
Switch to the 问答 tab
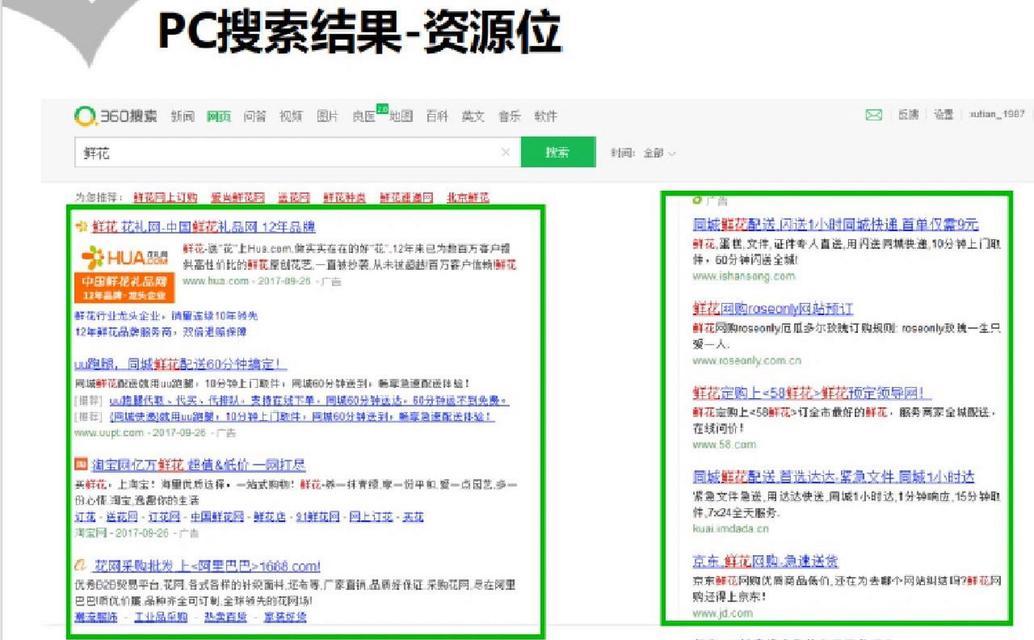coord(255,116)
